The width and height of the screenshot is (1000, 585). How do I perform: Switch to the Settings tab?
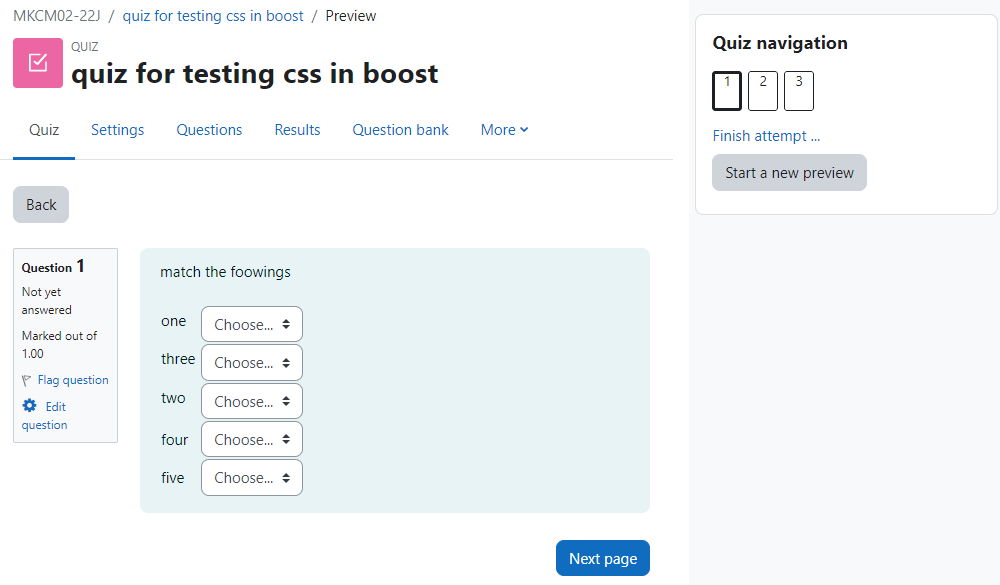coord(117,130)
